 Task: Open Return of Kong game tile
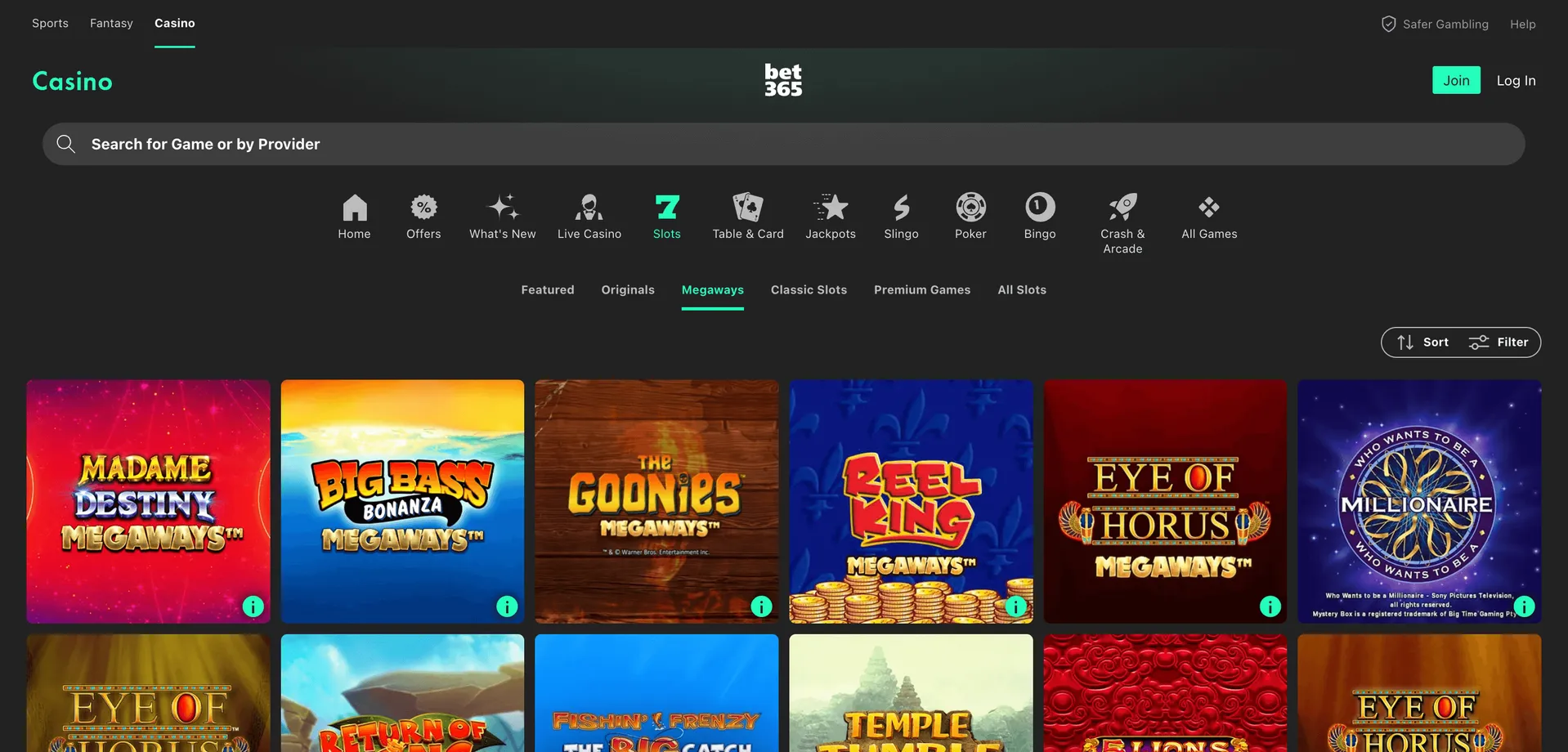pos(402,693)
